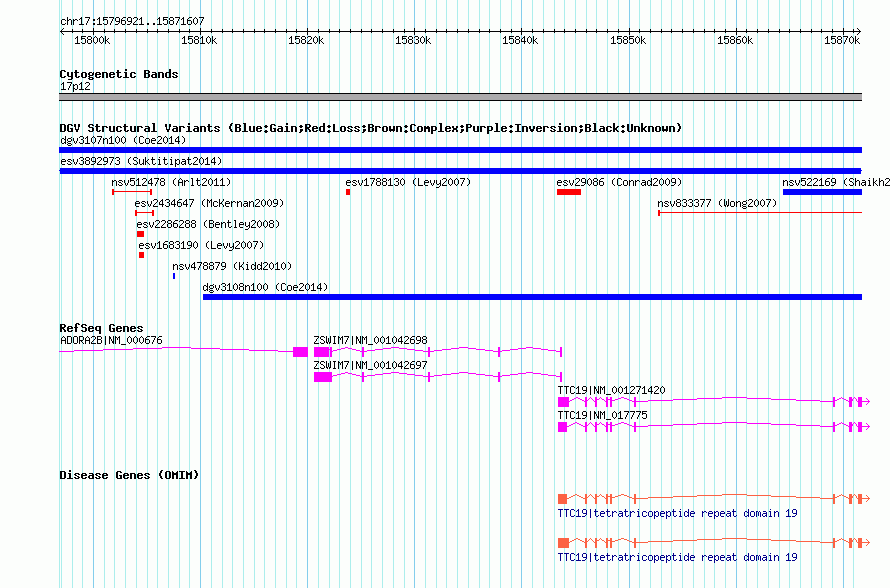Click the 17p12 band label
This screenshot has width=890, height=588.
[75, 86]
